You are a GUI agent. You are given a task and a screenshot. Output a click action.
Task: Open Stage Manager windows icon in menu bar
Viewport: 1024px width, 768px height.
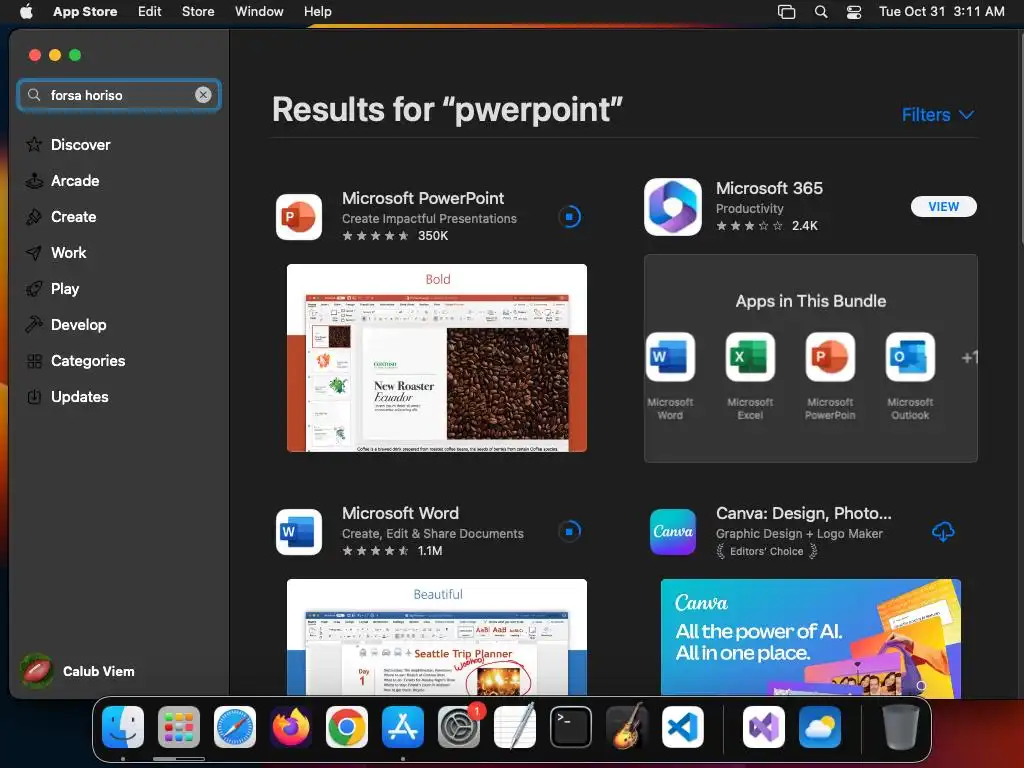[x=786, y=12]
